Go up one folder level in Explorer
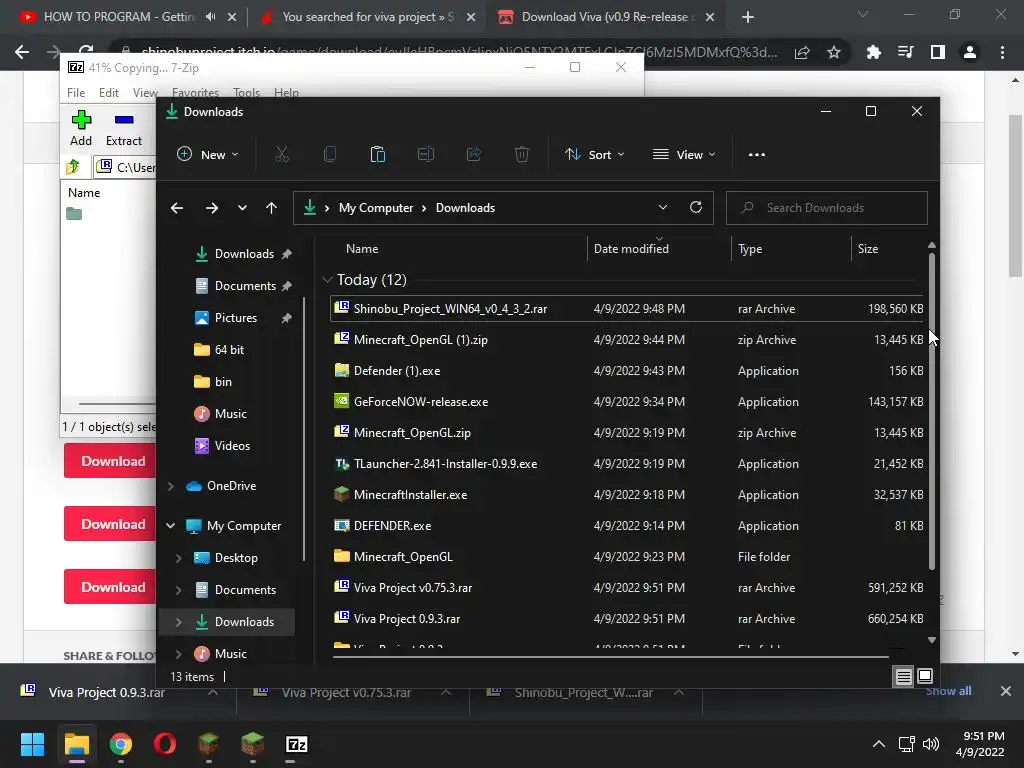This screenshot has width=1024, height=768. point(272,208)
